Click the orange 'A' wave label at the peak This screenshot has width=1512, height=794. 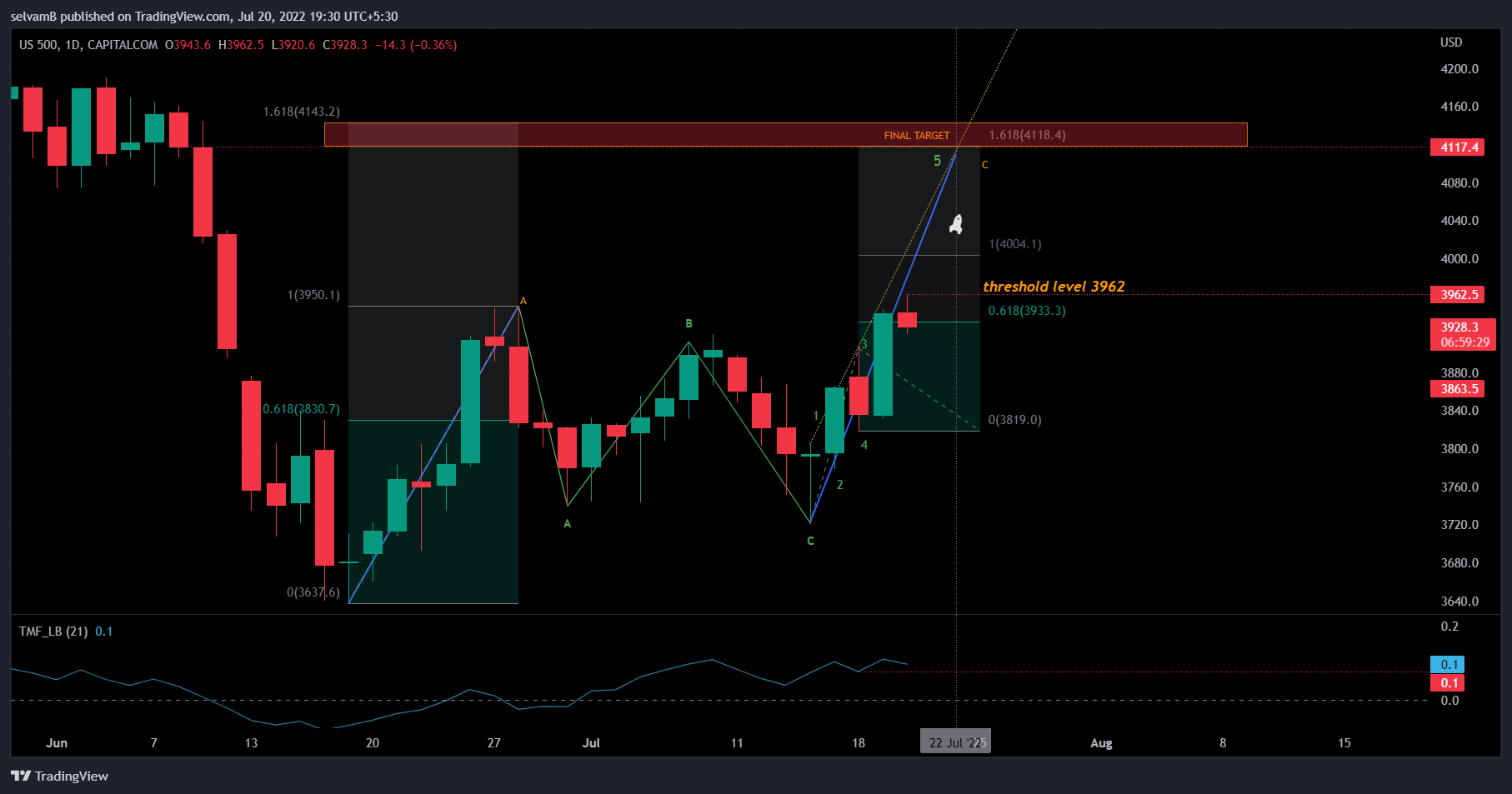(523, 301)
